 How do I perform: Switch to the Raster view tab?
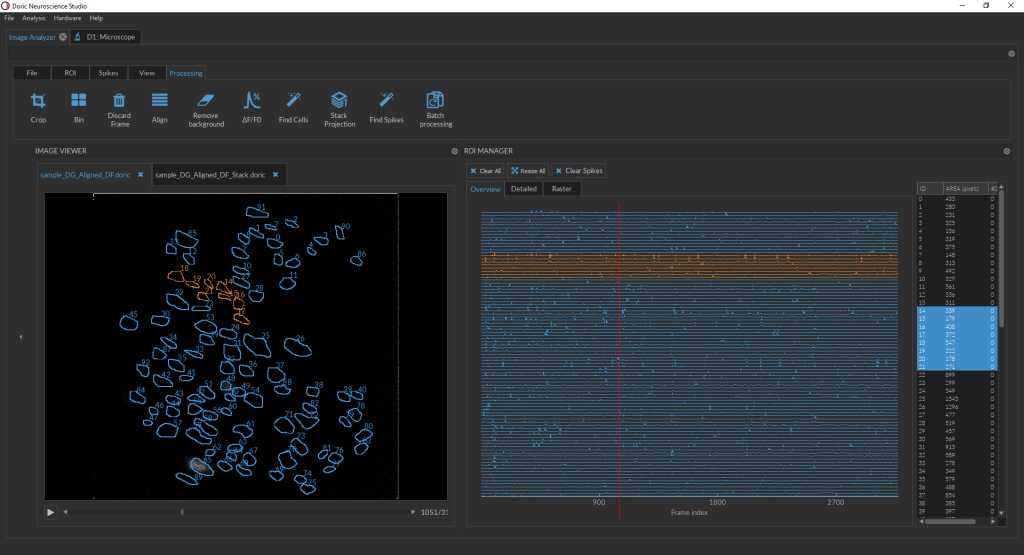point(561,189)
